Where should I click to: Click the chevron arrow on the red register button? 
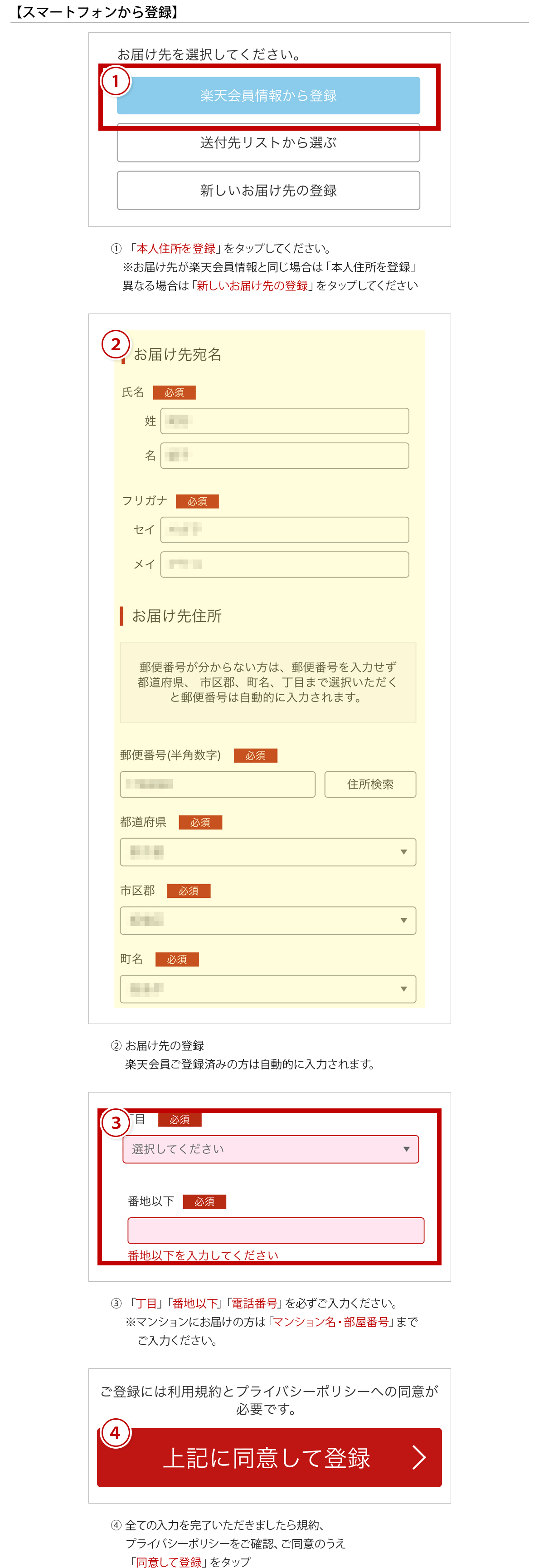coord(419,1457)
